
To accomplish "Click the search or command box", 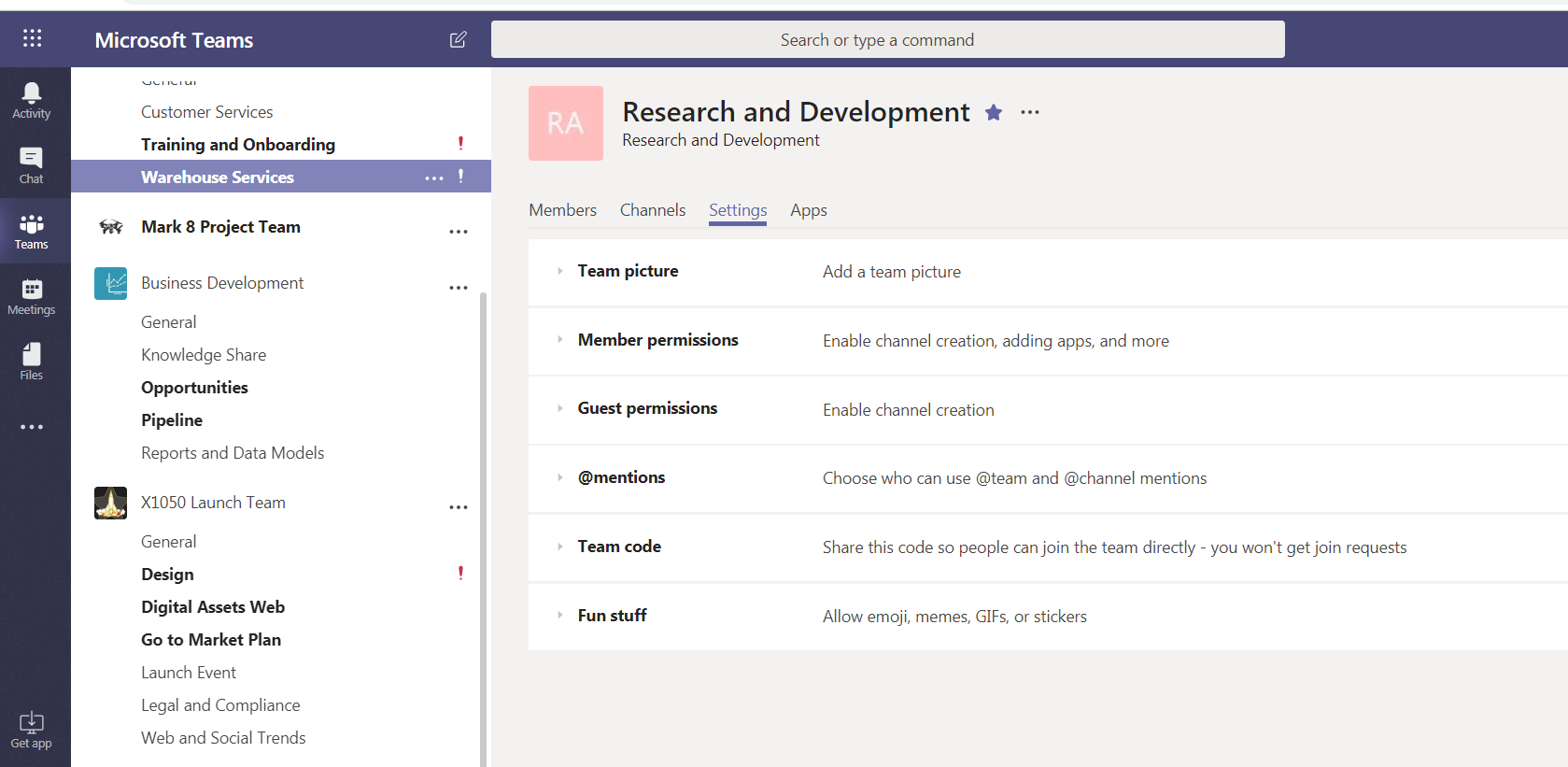I will click(887, 39).
